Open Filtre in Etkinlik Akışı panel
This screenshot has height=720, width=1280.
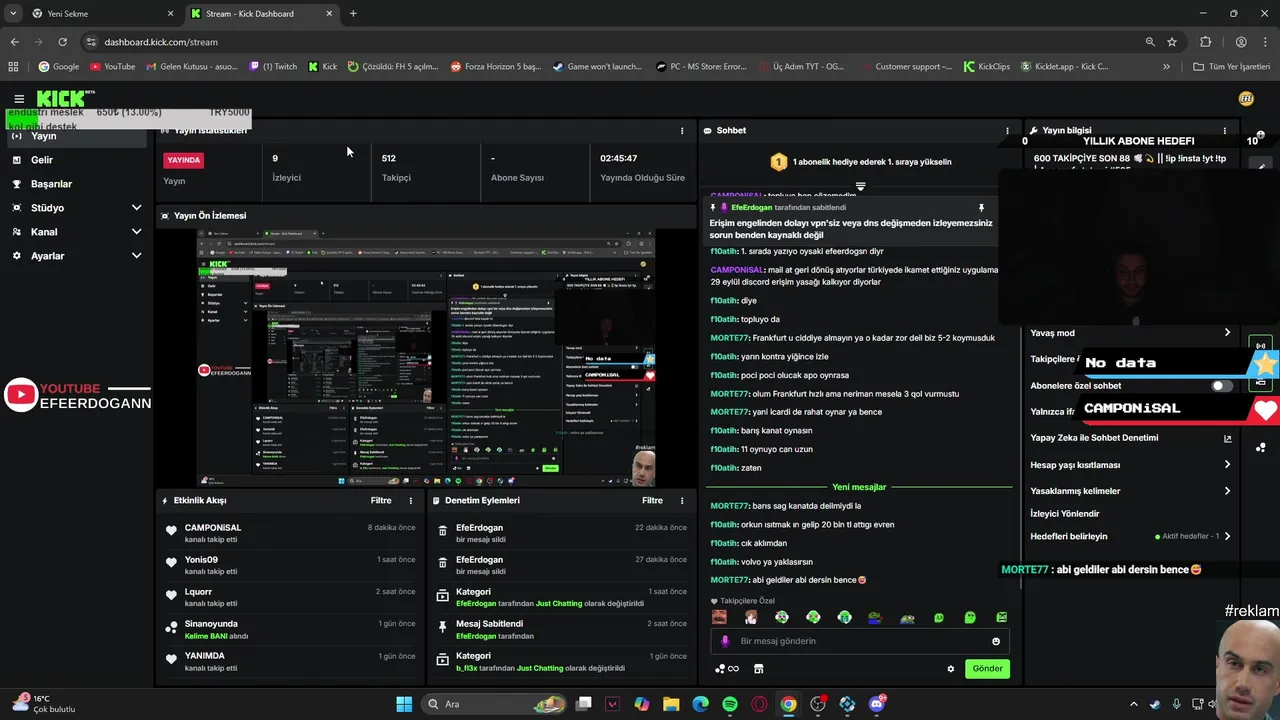(x=381, y=500)
